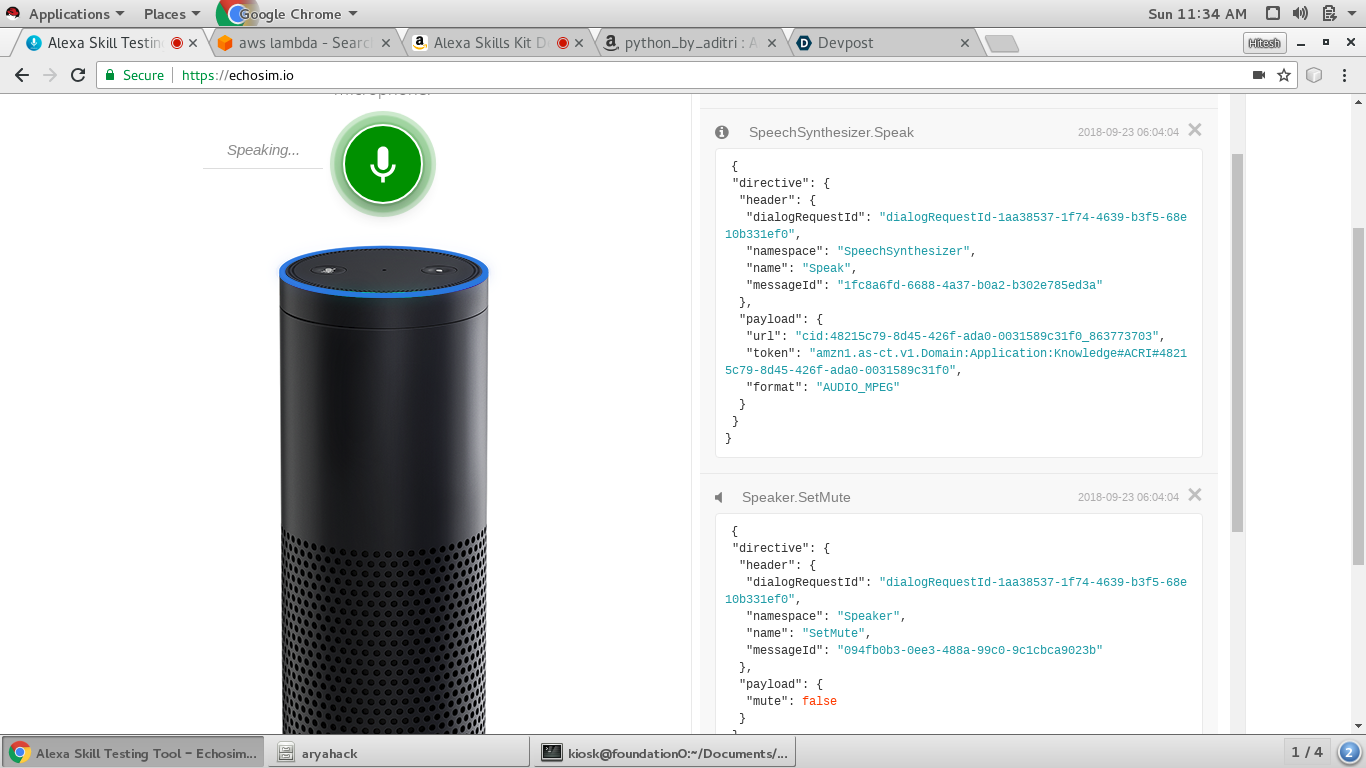The image size is (1366, 768).
Task: Click speaker icon beside Speaker.SetMute
Action: [719, 497]
